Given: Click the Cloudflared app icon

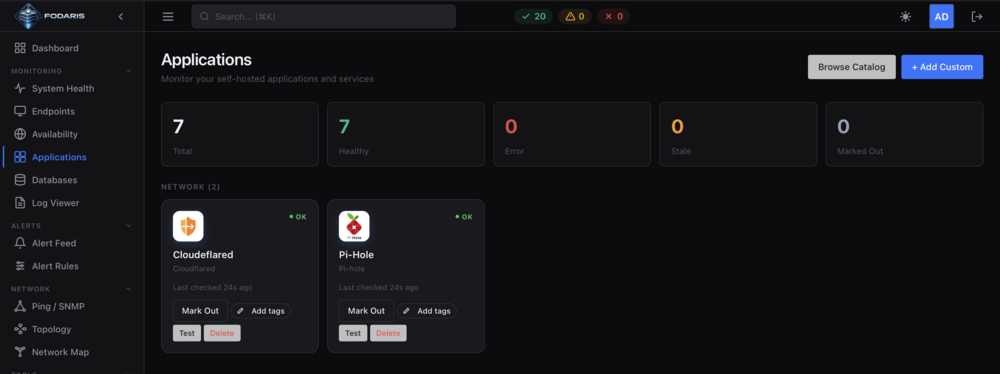Looking at the screenshot, I should pos(188,226).
